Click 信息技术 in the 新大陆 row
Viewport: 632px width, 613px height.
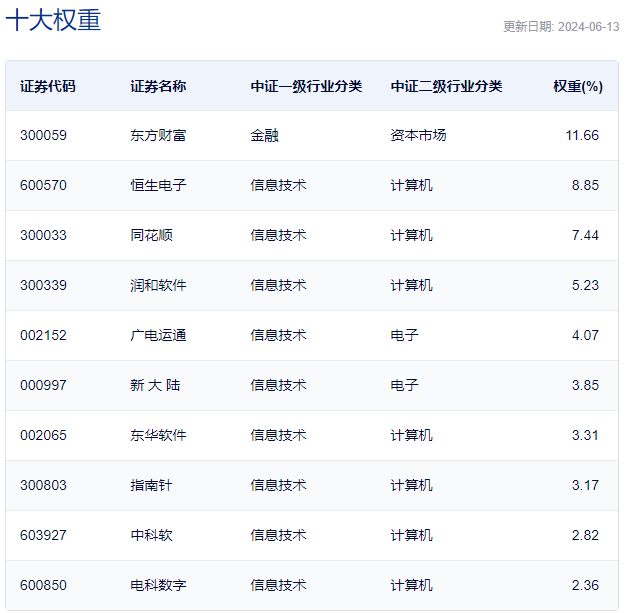[278, 385]
